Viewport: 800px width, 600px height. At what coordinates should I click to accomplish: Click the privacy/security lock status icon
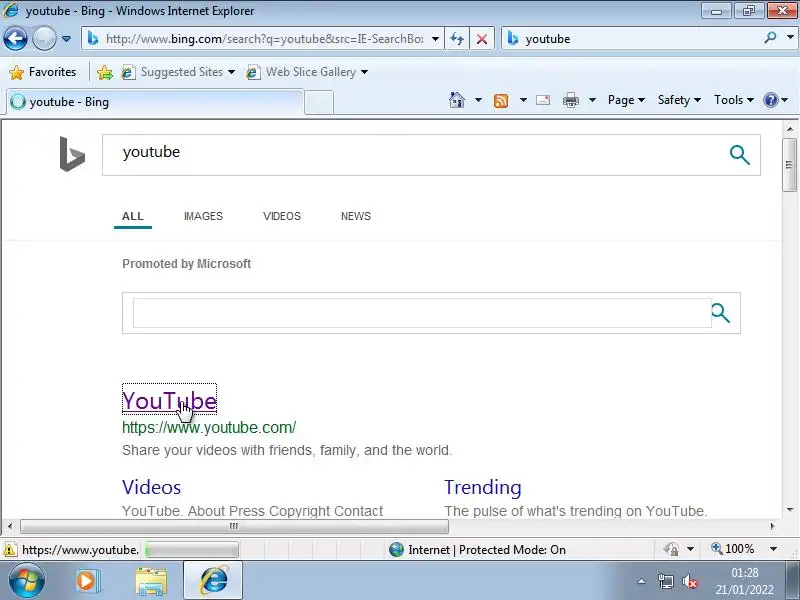671,549
